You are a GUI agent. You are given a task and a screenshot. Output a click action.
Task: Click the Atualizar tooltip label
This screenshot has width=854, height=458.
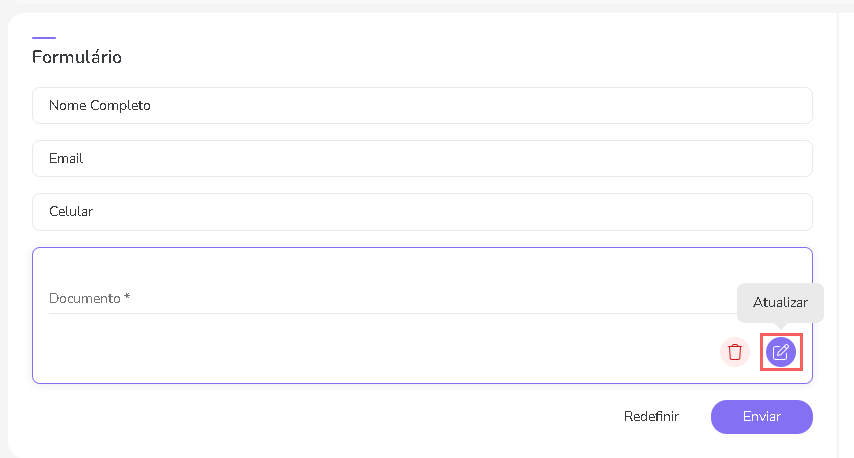[x=780, y=302]
